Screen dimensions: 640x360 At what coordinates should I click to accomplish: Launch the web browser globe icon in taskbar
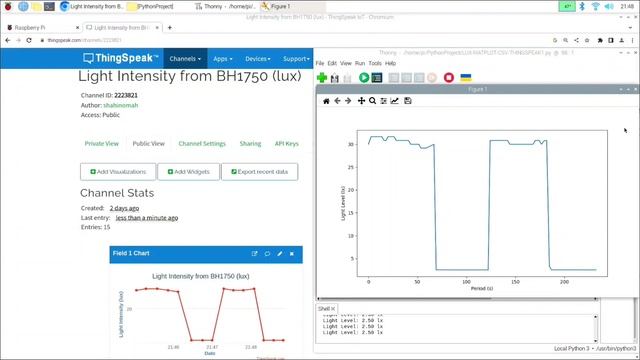point(23,6)
